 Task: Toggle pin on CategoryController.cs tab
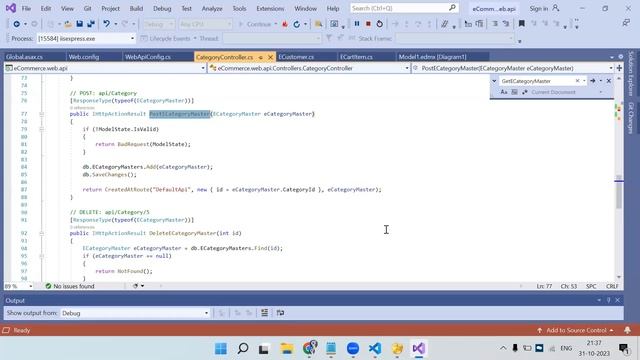pos(260,57)
